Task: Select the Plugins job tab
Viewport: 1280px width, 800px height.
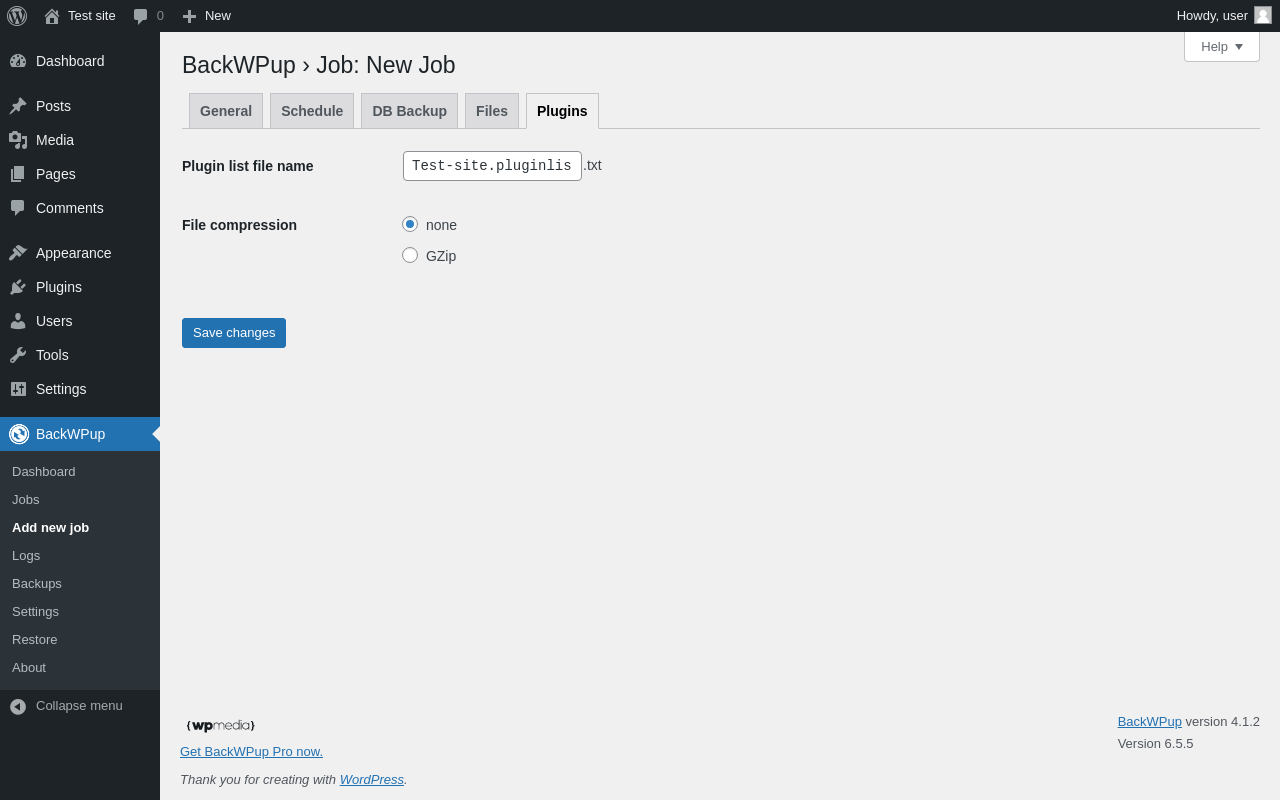Action: click(x=562, y=111)
